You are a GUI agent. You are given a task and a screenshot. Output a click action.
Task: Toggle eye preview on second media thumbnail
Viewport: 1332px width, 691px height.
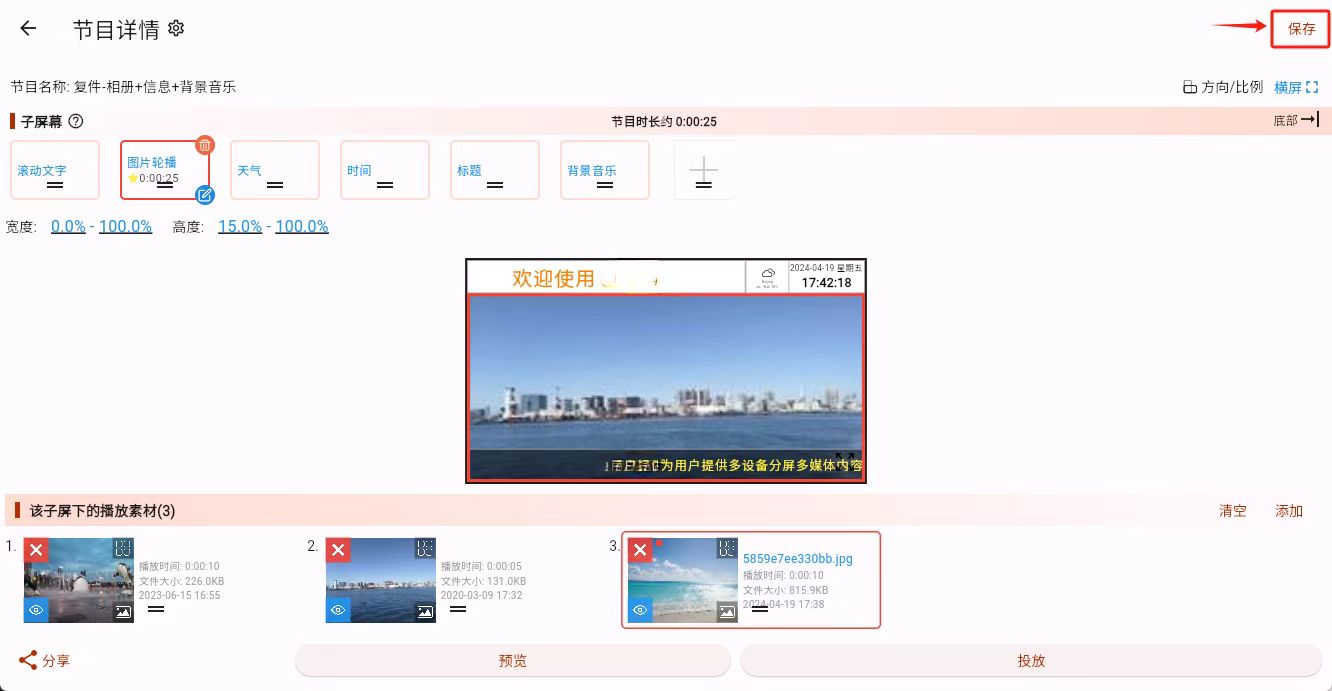(338, 610)
